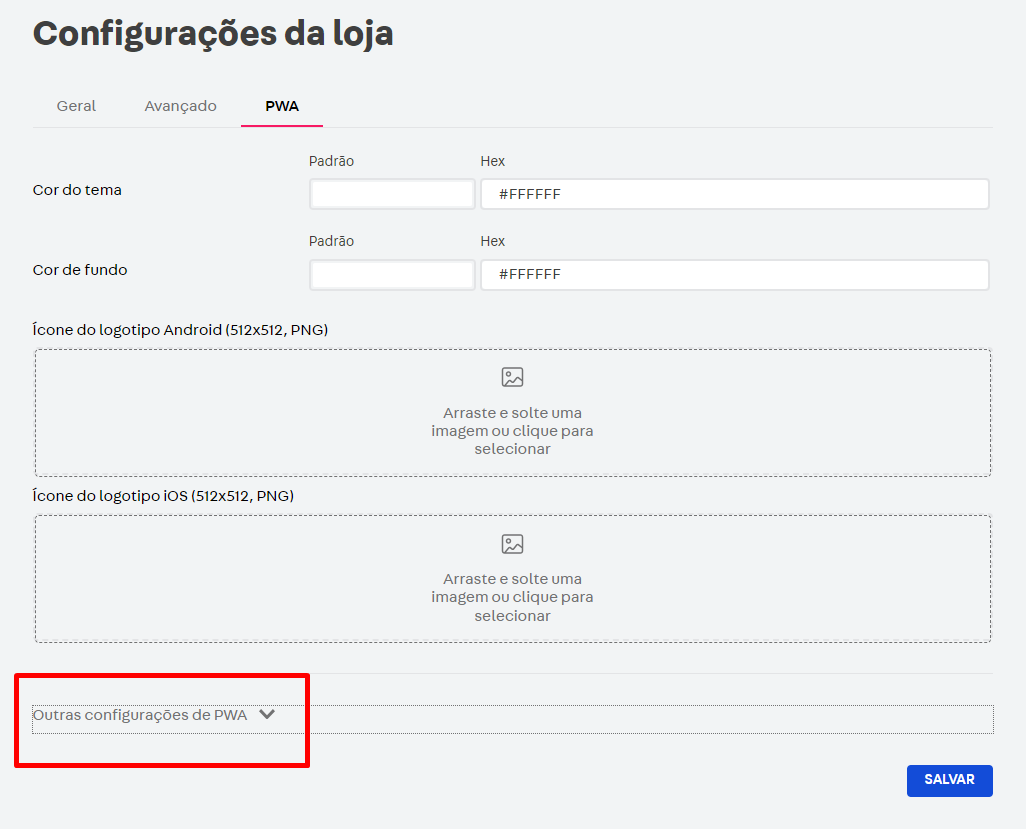The height and width of the screenshot is (829, 1026).
Task: Switch to the Geral tab
Action: click(x=76, y=105)
